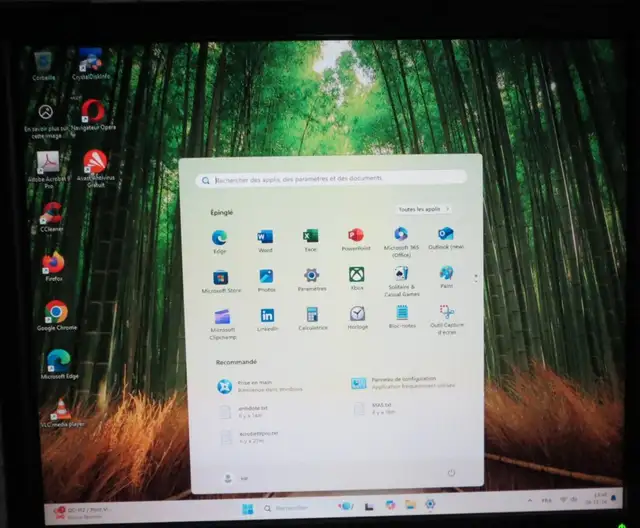Open Task View from the taskbar

click(369, 506)
